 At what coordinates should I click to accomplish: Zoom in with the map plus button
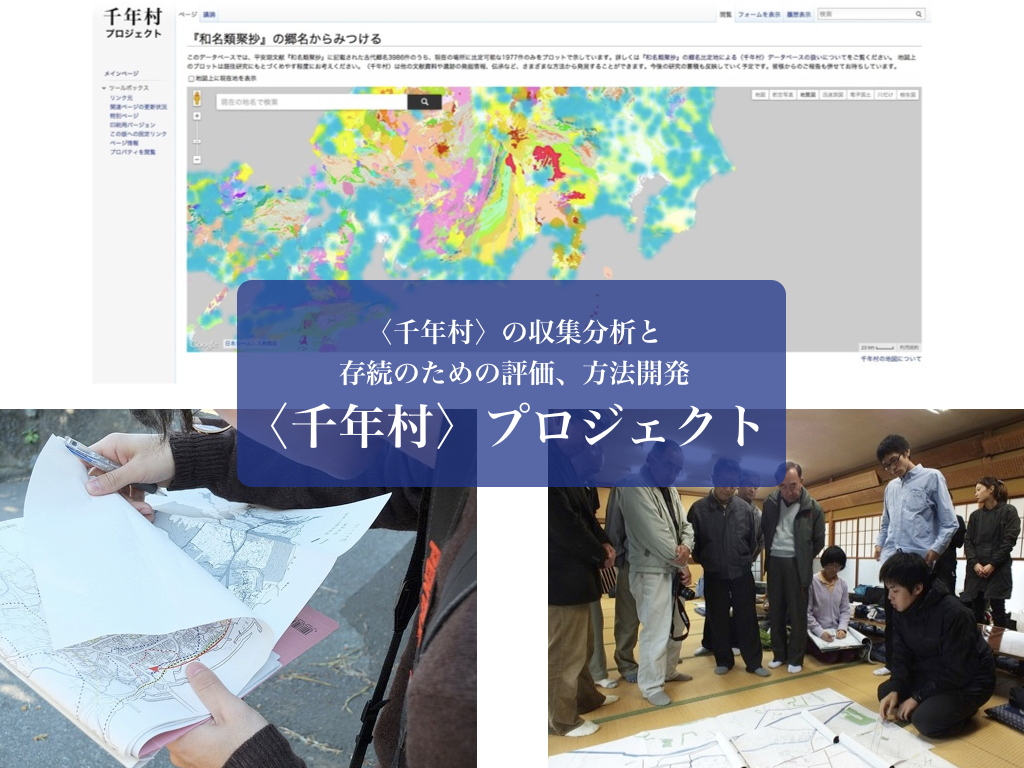point(197,116)
